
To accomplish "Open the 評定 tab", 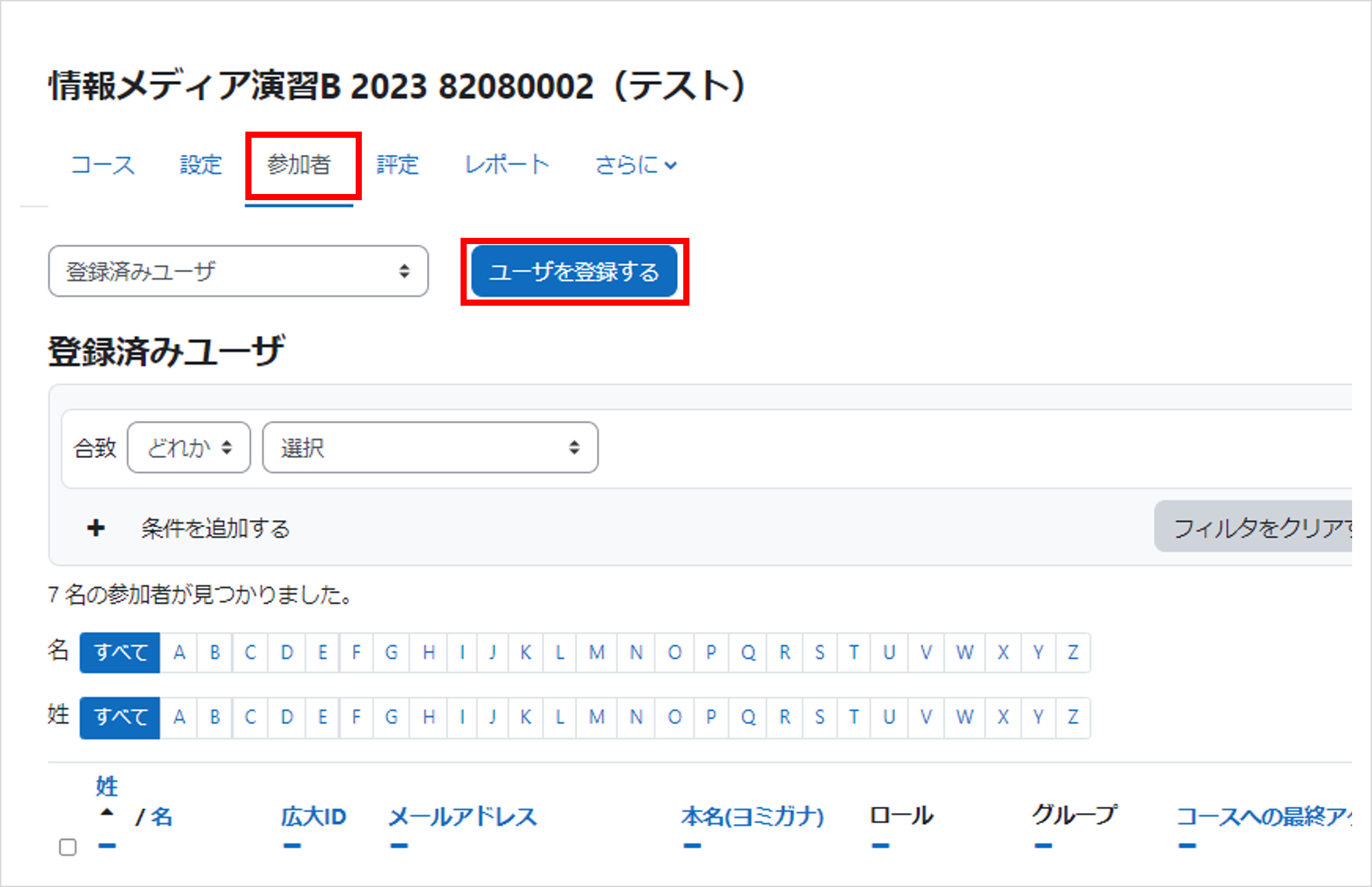I will click(x=397, y=165).
